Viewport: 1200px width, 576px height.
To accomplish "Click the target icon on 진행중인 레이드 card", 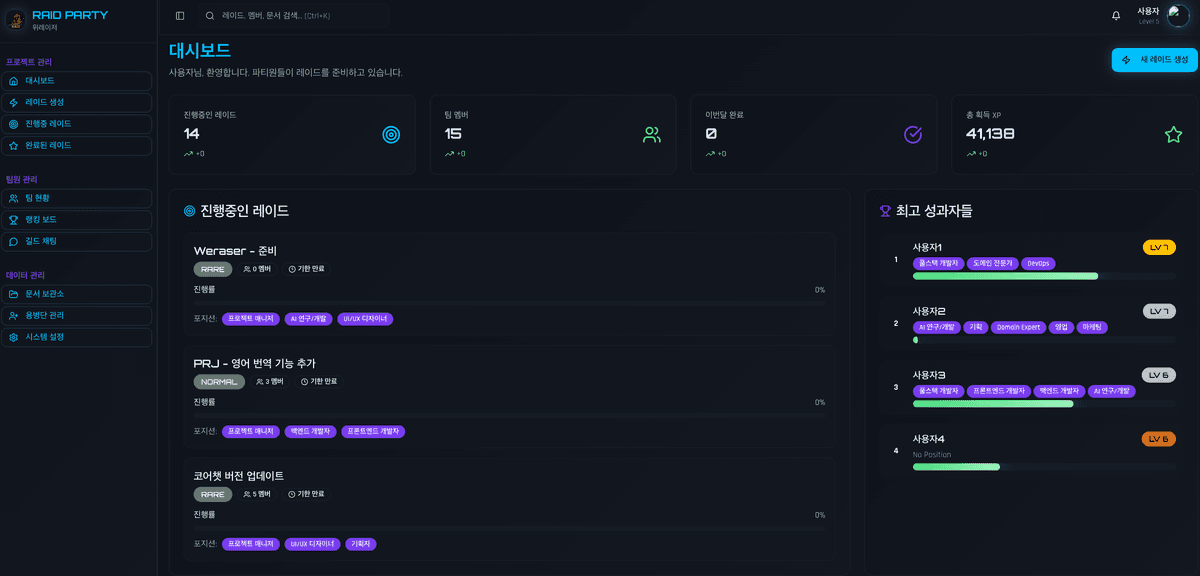I will click(x=391, y=134).
